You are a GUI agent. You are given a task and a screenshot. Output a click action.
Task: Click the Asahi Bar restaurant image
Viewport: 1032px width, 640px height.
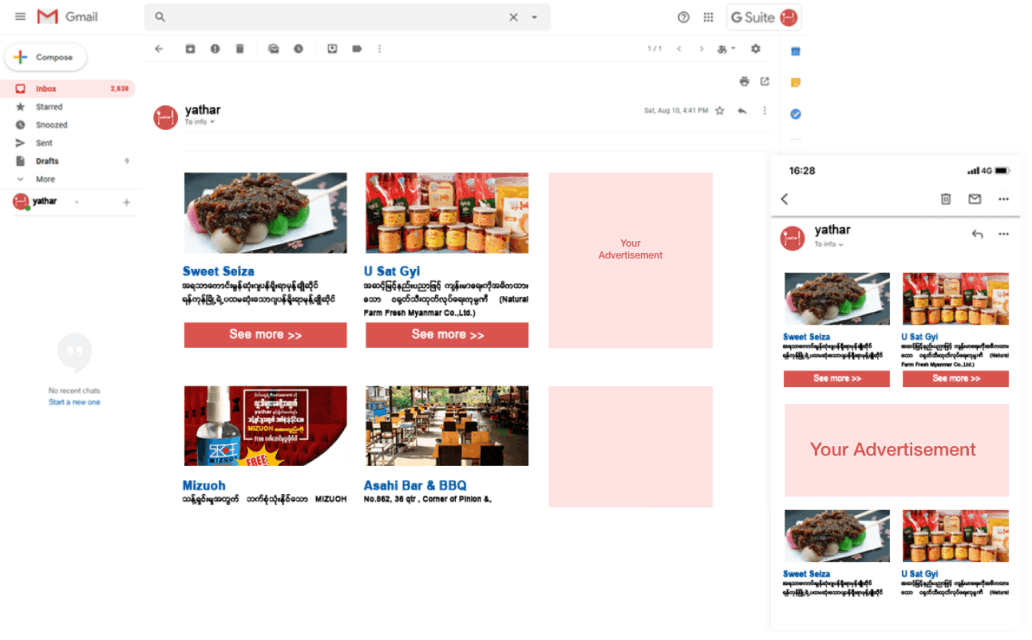coord(447,426)
